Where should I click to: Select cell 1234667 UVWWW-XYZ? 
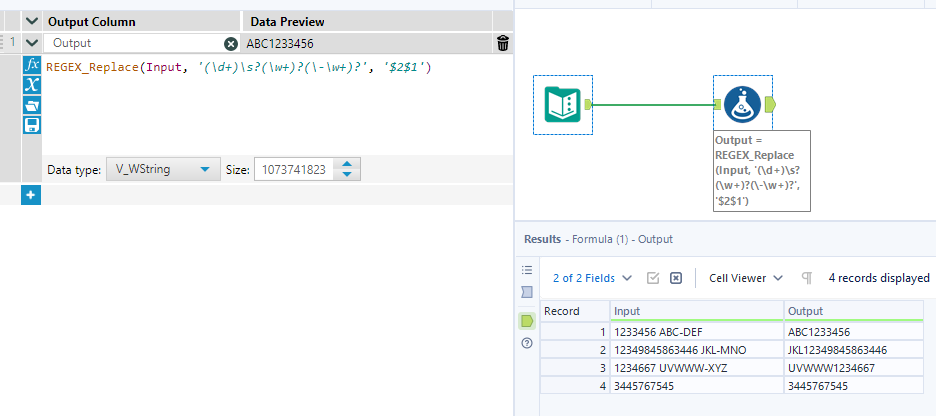(697, 368)
